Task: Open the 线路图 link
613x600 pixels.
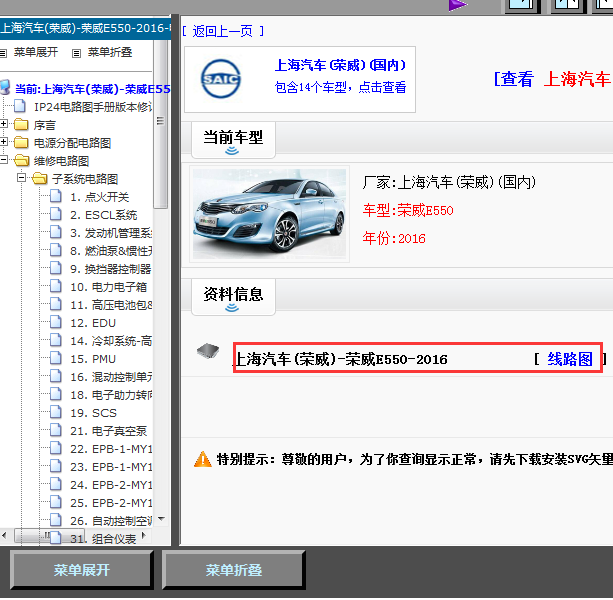Action: (570, 359)
